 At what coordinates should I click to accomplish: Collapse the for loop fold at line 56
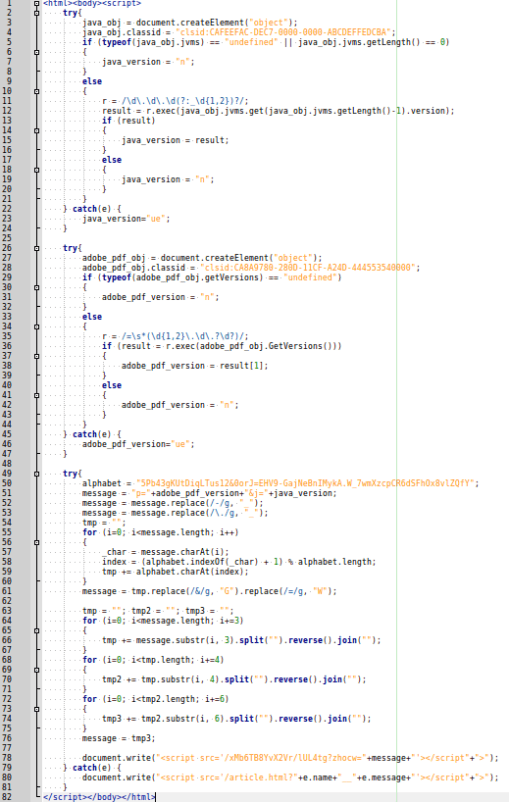coord(36,542)
